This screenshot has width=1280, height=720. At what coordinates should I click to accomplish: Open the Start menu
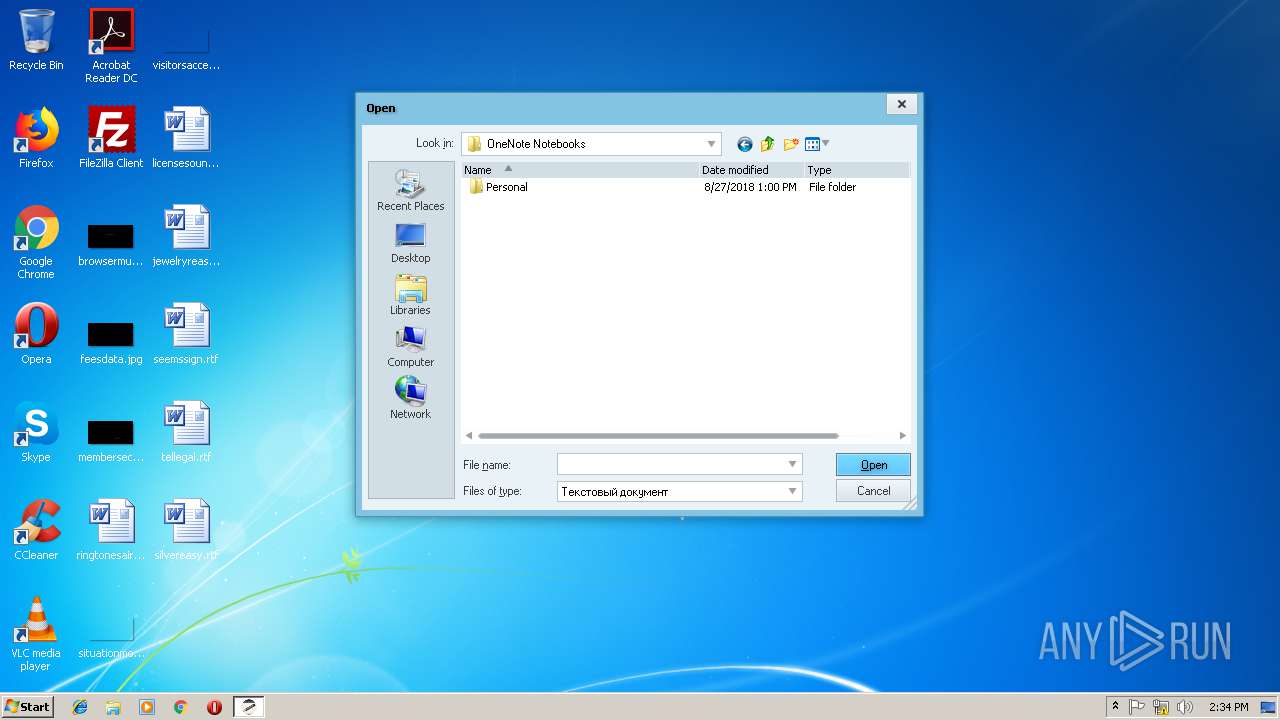(27, 706)
